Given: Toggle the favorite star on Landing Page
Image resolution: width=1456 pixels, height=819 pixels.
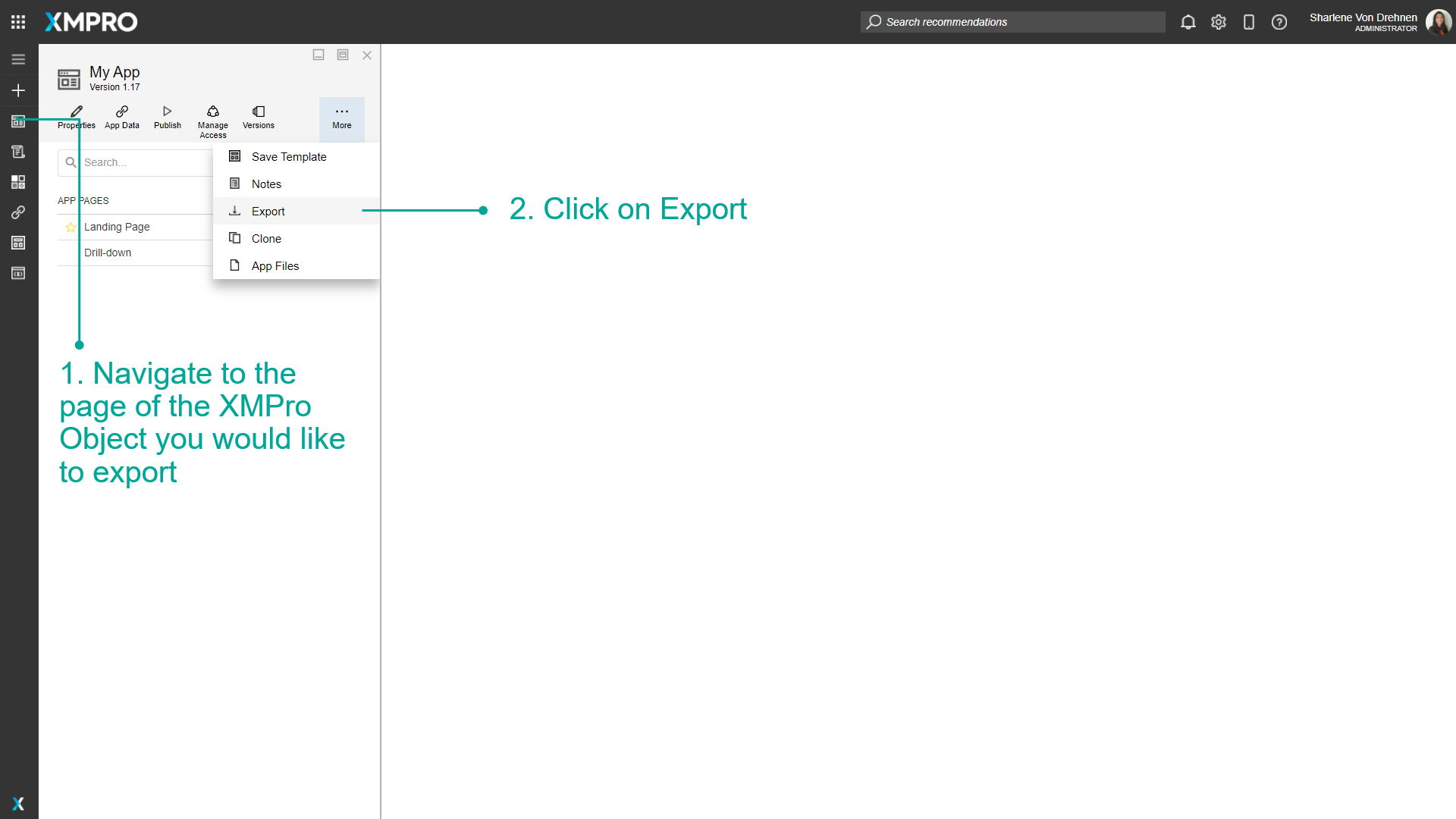Looking at the screenshot, I should coord(70,227).
